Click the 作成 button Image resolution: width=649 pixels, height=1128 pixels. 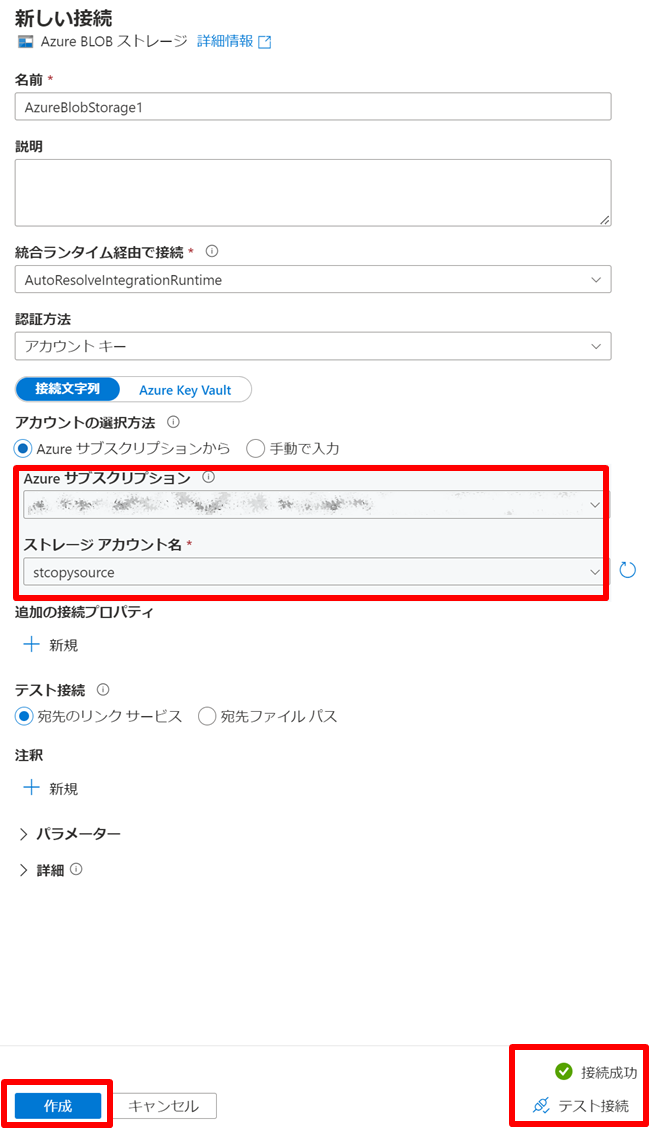click(58, 1106)
